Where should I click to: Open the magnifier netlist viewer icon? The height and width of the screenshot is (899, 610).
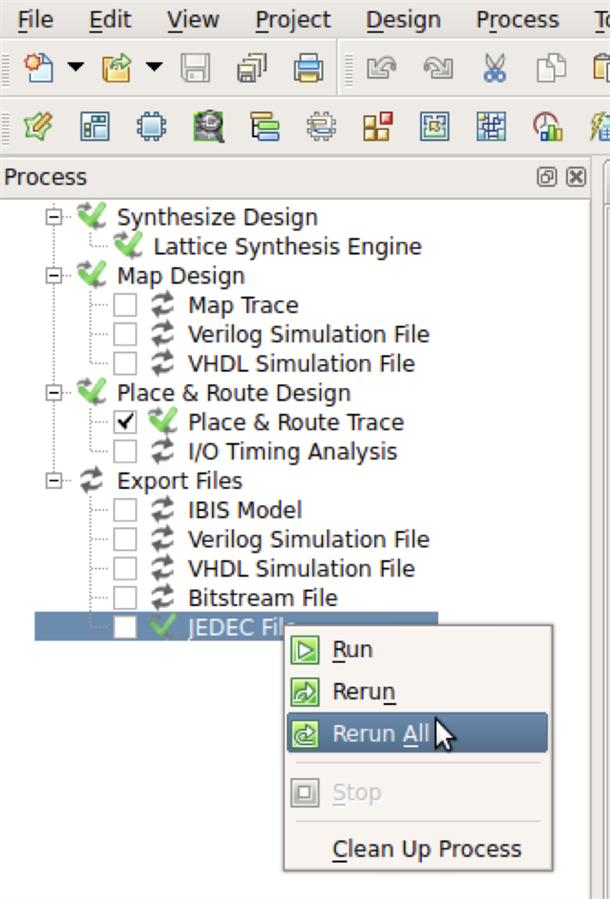(x=208, y=126)
